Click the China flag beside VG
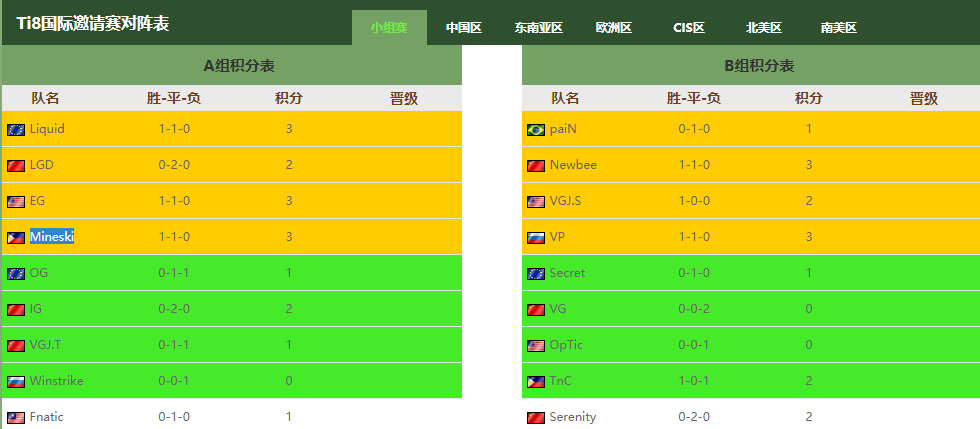The image size is (980, 429). [536, 310]
